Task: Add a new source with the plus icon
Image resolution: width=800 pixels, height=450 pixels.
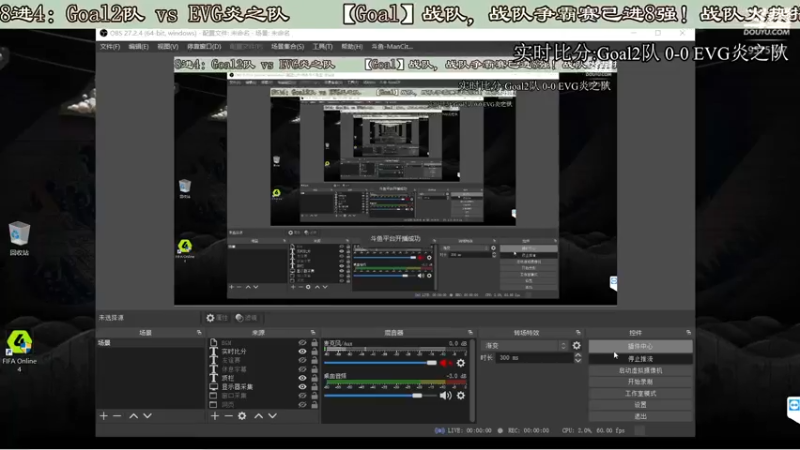Action: (215, 416)
